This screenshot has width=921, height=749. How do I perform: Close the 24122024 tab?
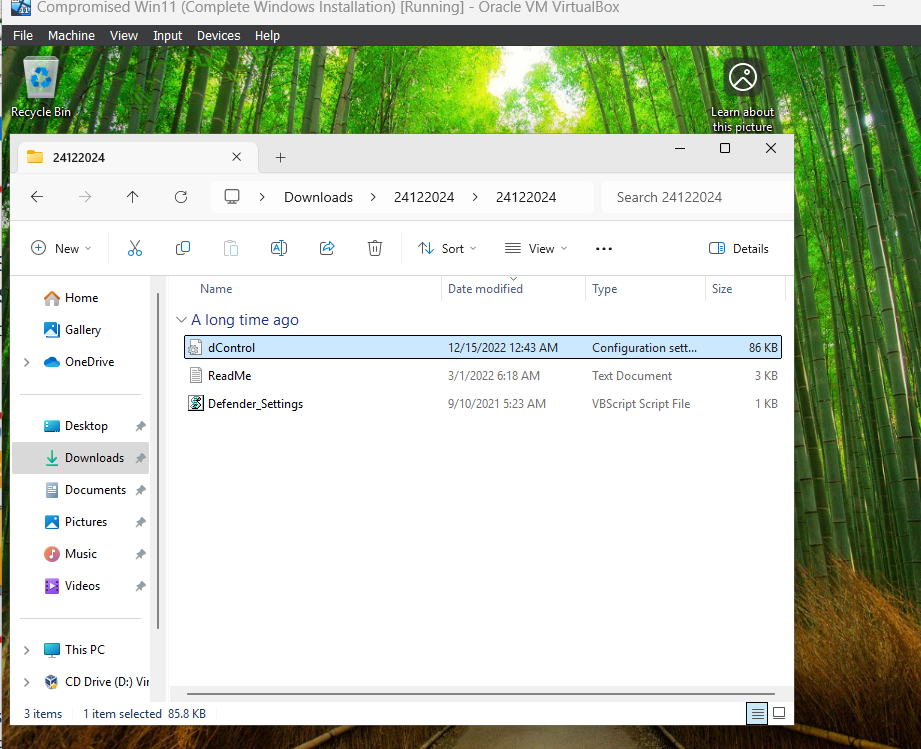237,157
